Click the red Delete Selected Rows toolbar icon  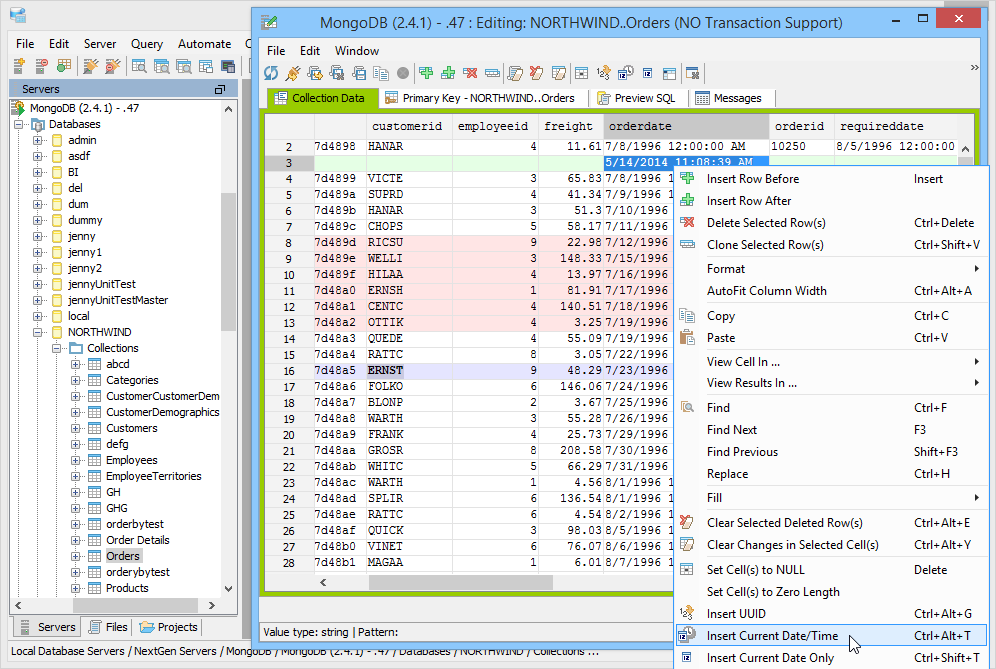pyautogui.click(x=470, y=73)
